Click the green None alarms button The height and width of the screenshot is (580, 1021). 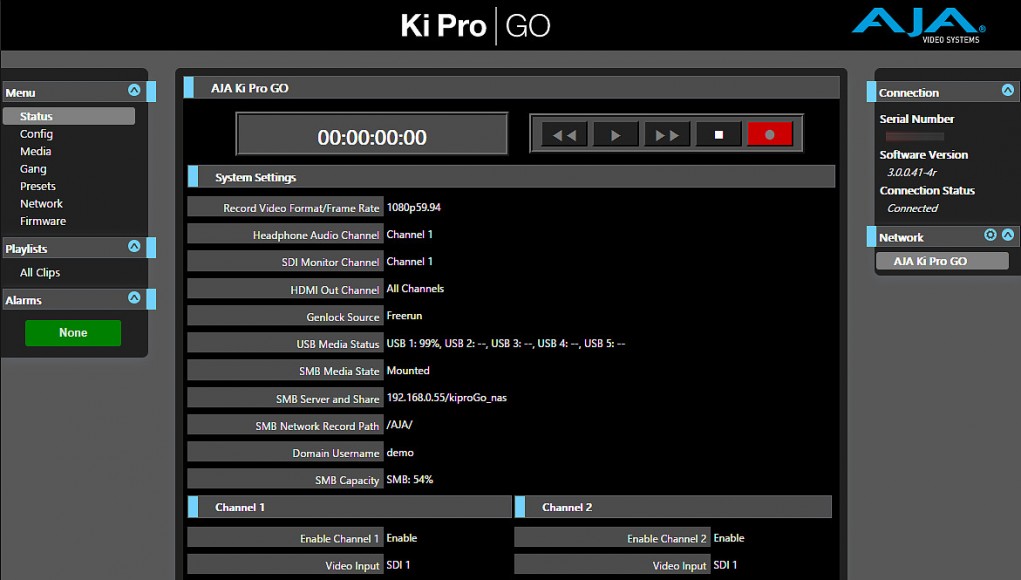(x=73, y=333)
